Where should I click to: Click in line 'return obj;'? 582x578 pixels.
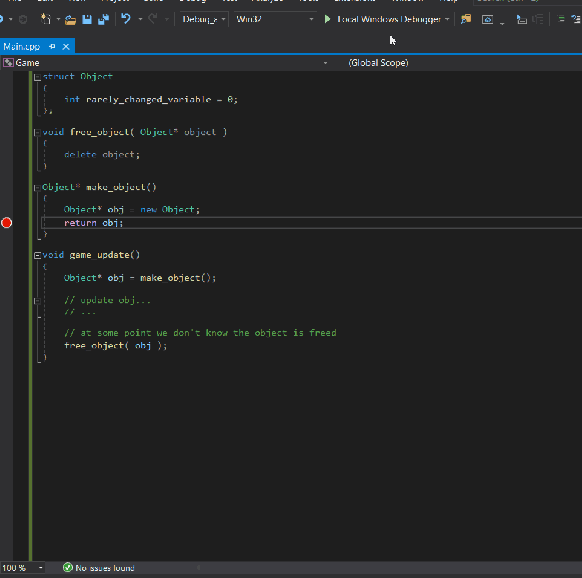94,223
